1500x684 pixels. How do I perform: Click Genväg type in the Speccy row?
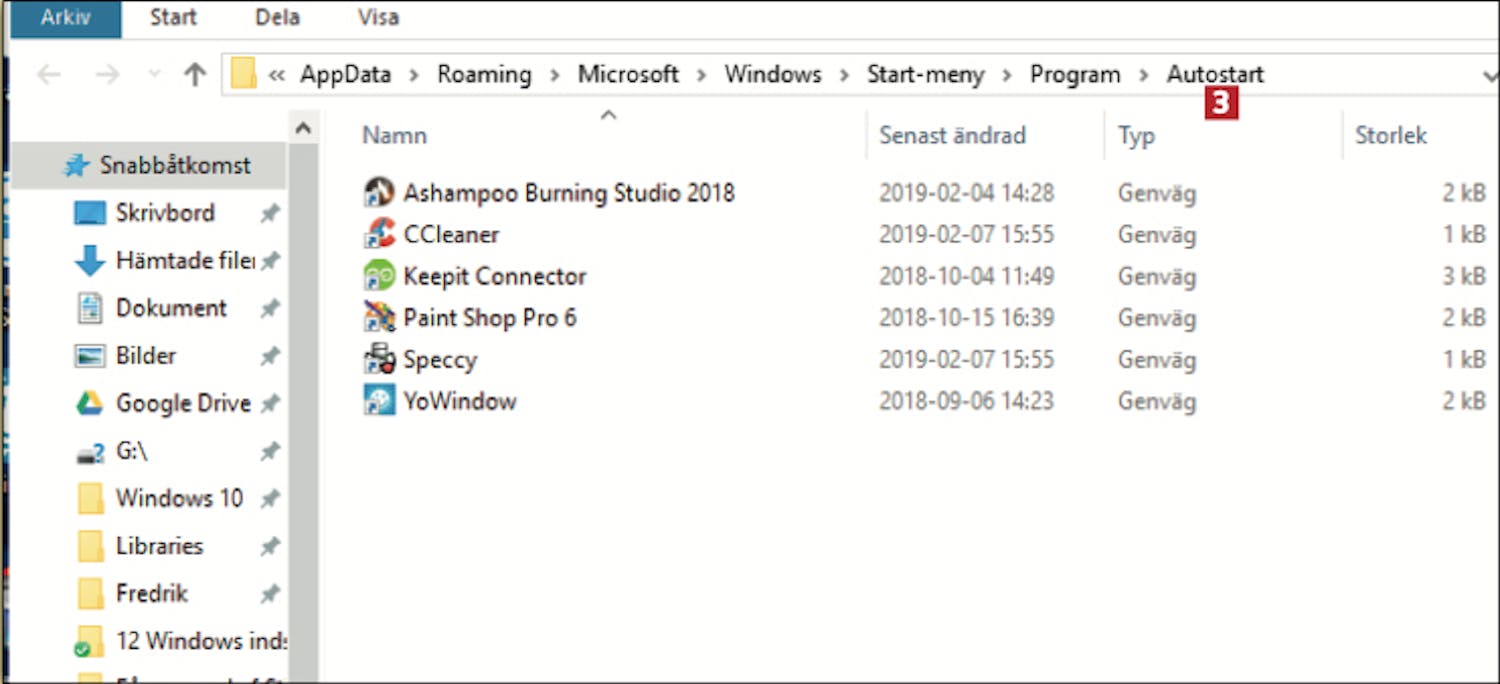pos(1157,360)
